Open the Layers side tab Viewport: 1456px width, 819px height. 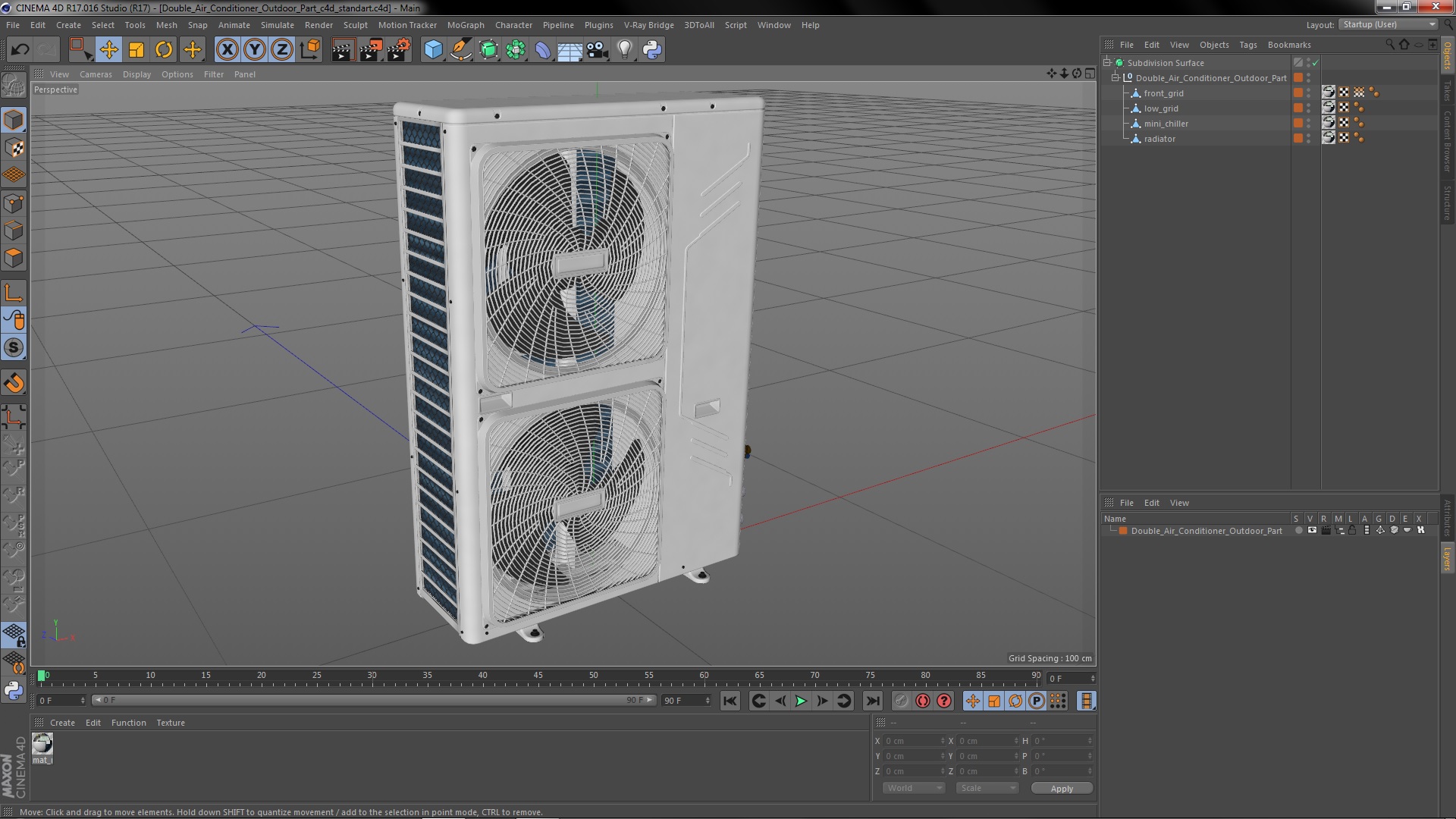(1447, 559)
